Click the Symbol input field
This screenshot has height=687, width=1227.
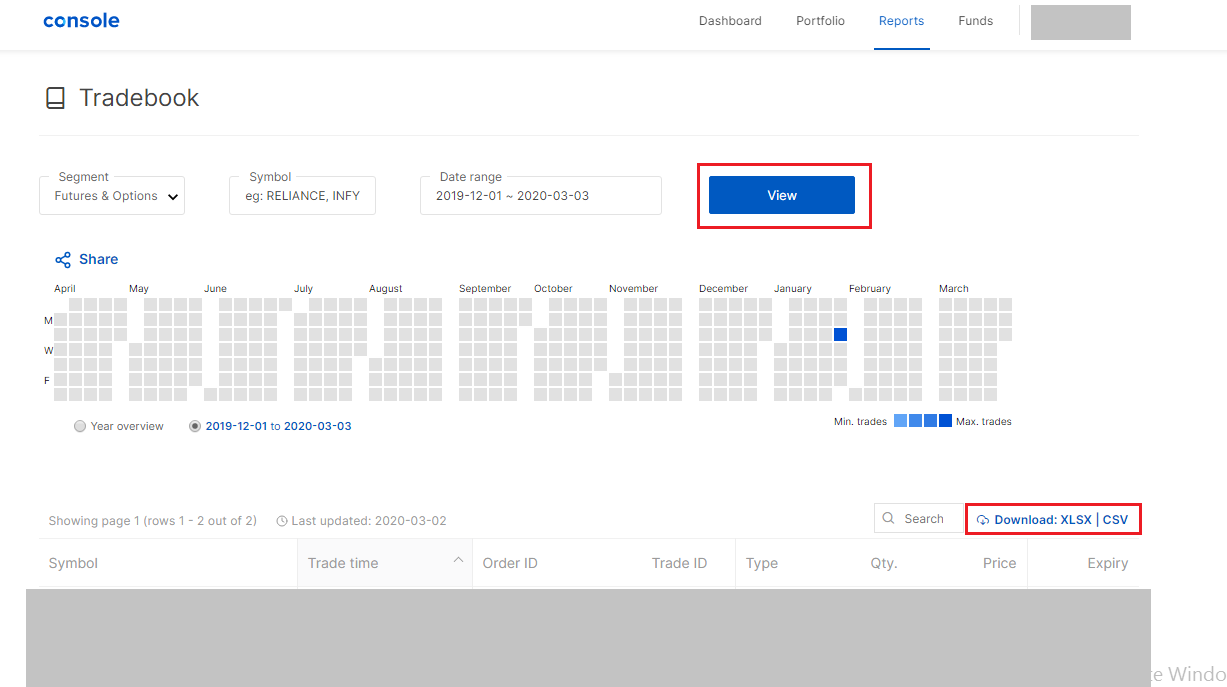[302, 195]
